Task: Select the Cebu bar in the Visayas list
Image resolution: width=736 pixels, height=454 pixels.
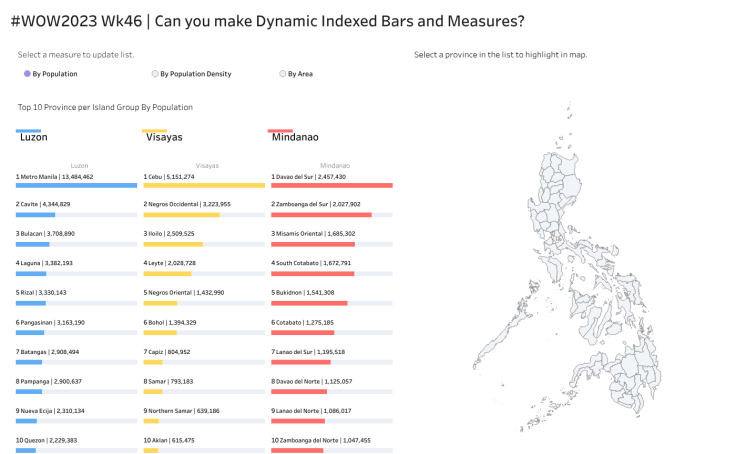Action: point(204,185)
